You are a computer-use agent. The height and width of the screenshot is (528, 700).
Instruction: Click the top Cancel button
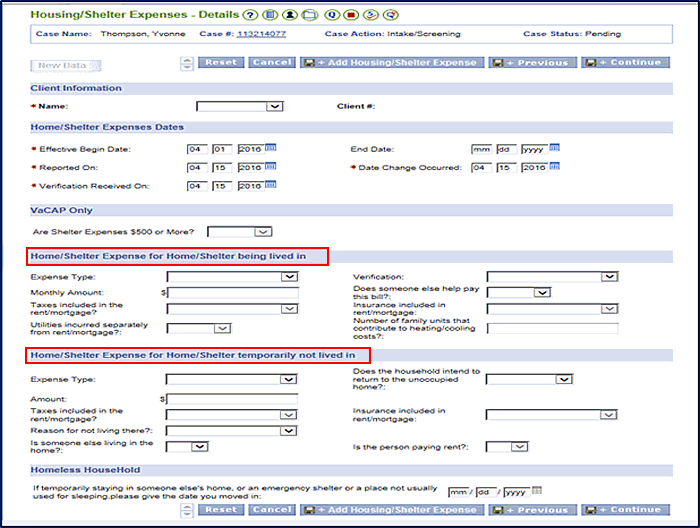[x=272, y=62]
